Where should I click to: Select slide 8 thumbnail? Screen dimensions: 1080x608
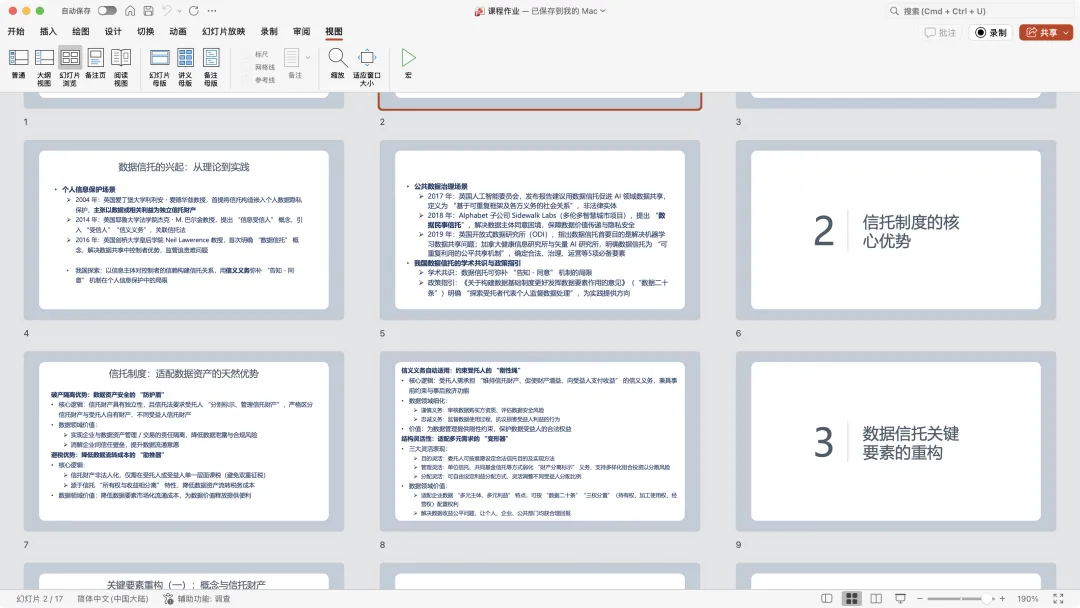[x=540, y=441]
